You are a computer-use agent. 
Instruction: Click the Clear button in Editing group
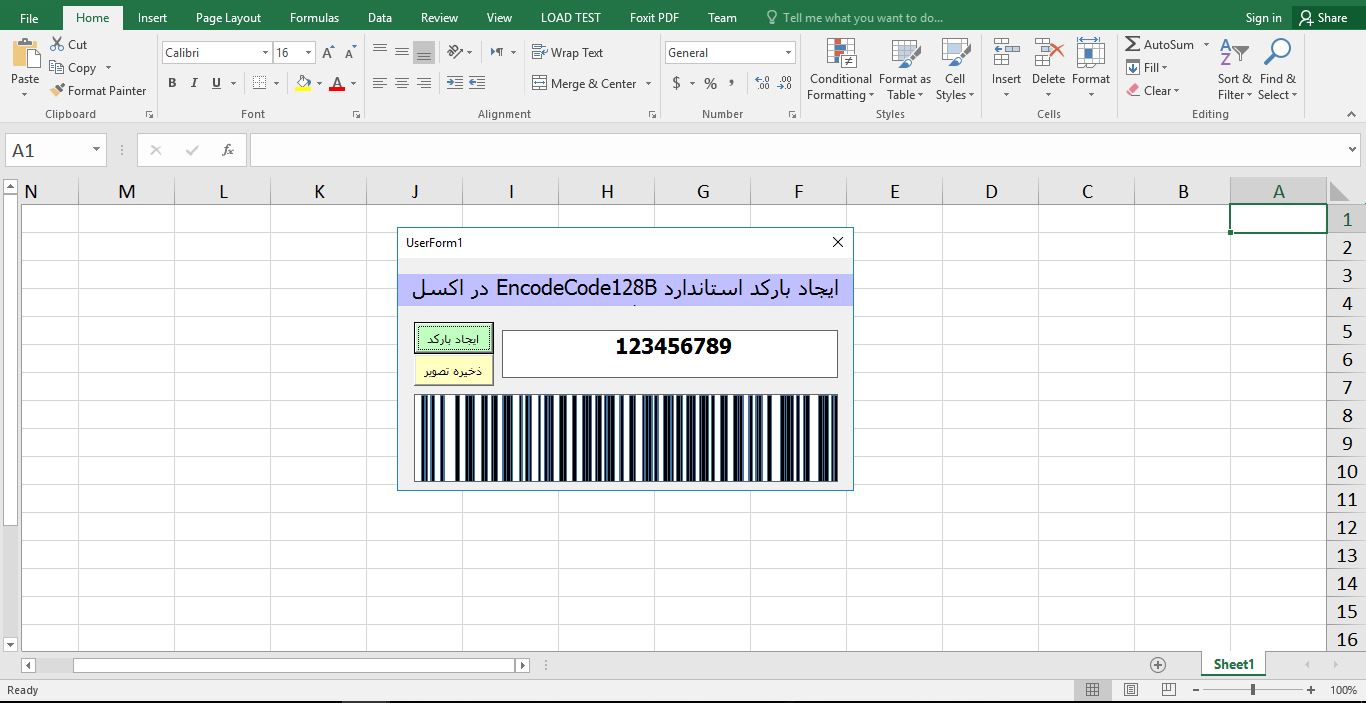(1153, 91)
